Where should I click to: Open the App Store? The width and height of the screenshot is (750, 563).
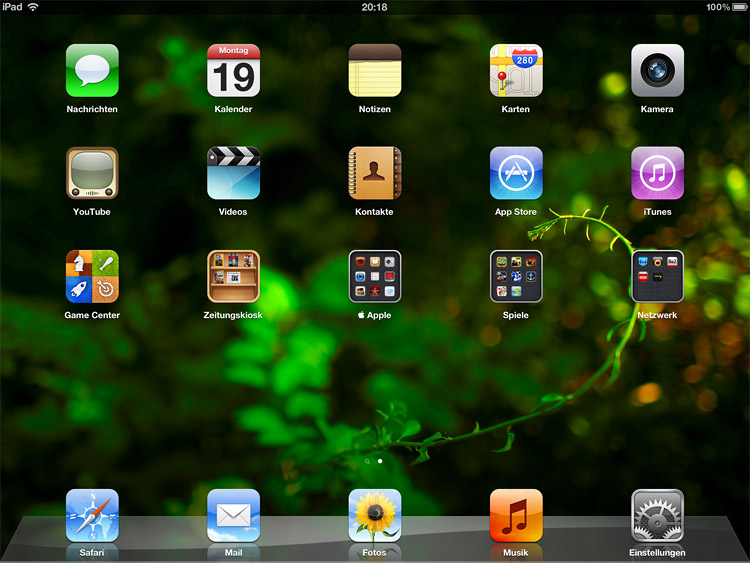tap(516, 173)
